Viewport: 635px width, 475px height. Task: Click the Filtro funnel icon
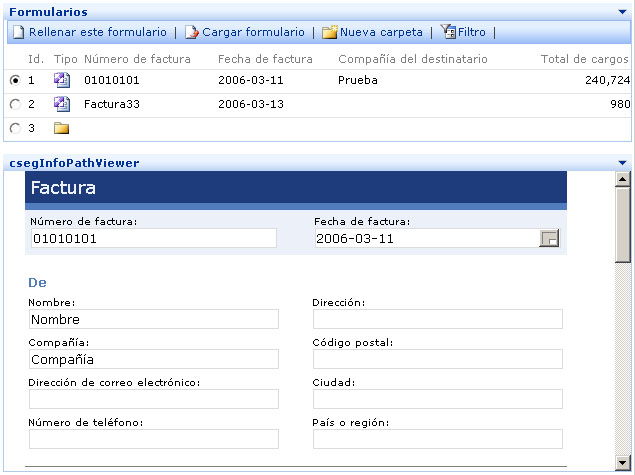[x=448, y=32]
